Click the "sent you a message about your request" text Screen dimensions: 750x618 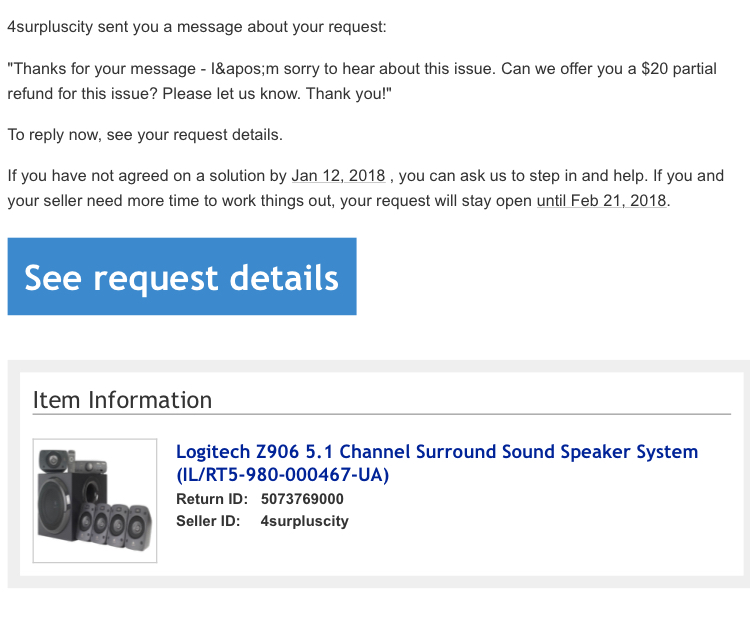[242, 25]
